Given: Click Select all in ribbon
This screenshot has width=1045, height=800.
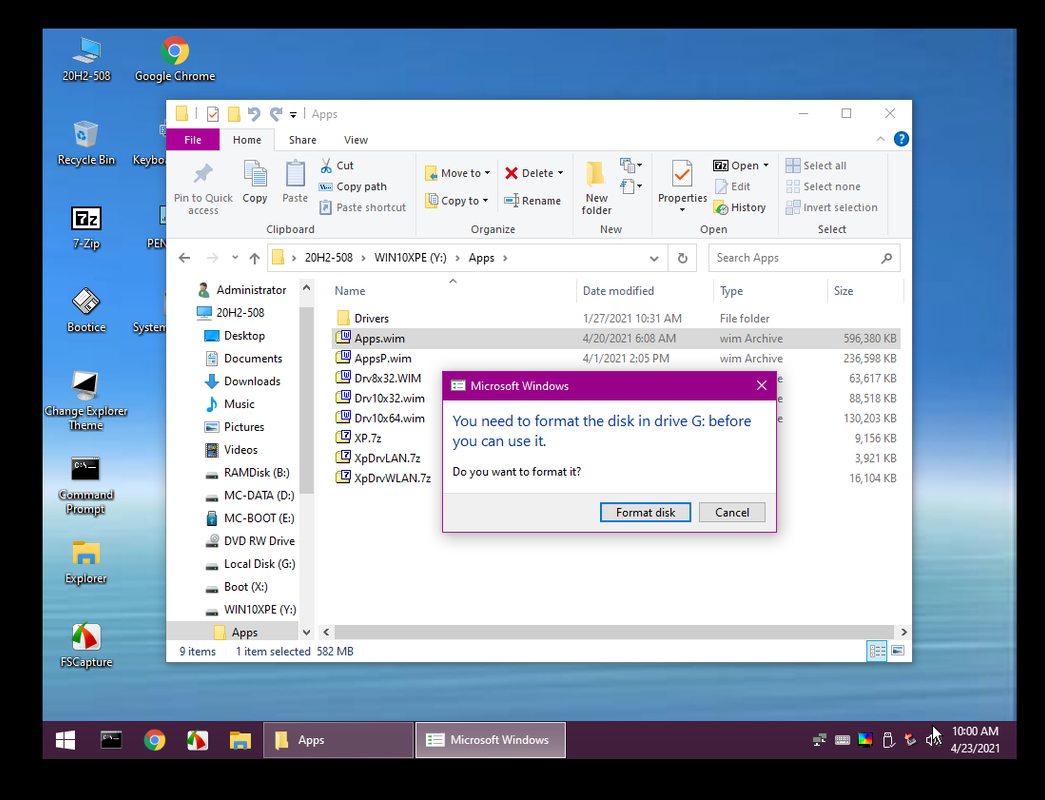Looking at the screenshot, I should pyautogui.click(x=816, y=165).
